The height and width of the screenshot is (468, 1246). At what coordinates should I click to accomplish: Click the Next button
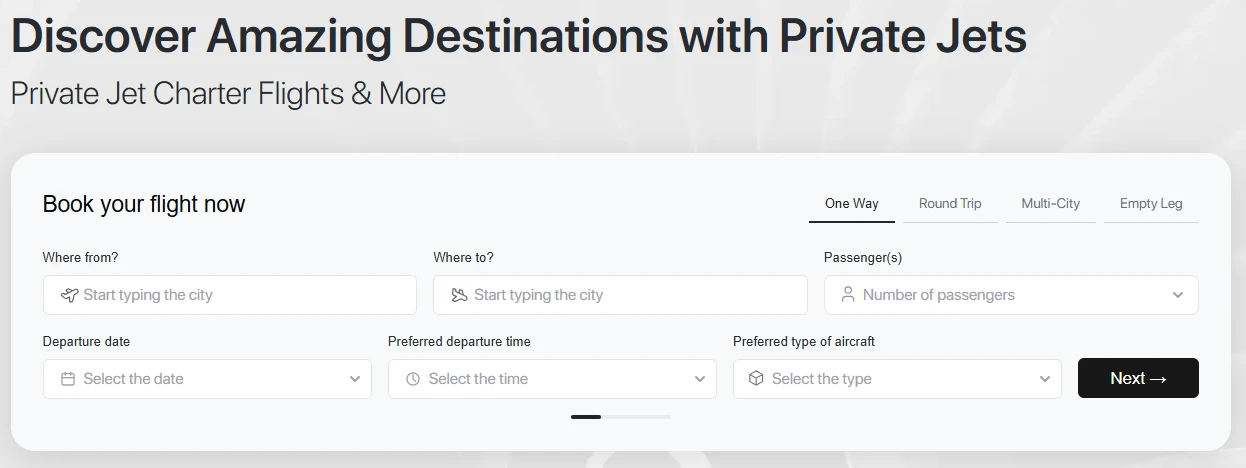(x=1138, y=378)
